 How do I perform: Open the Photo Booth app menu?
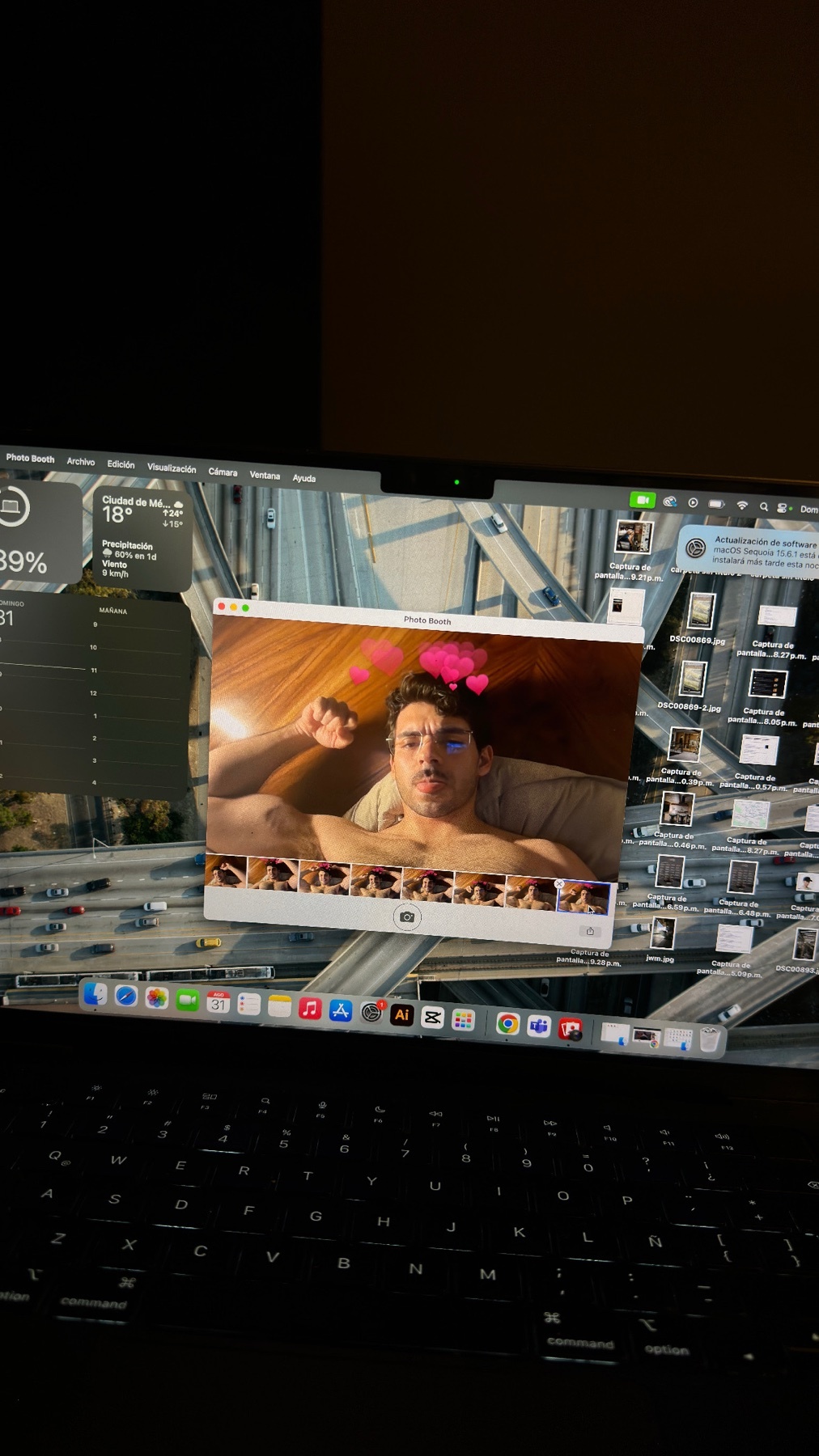(30, 458)
